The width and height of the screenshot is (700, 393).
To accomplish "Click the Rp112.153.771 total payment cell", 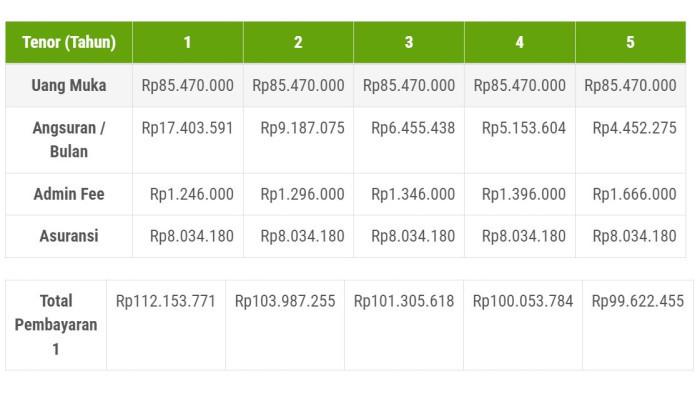I will coord(166,325).
